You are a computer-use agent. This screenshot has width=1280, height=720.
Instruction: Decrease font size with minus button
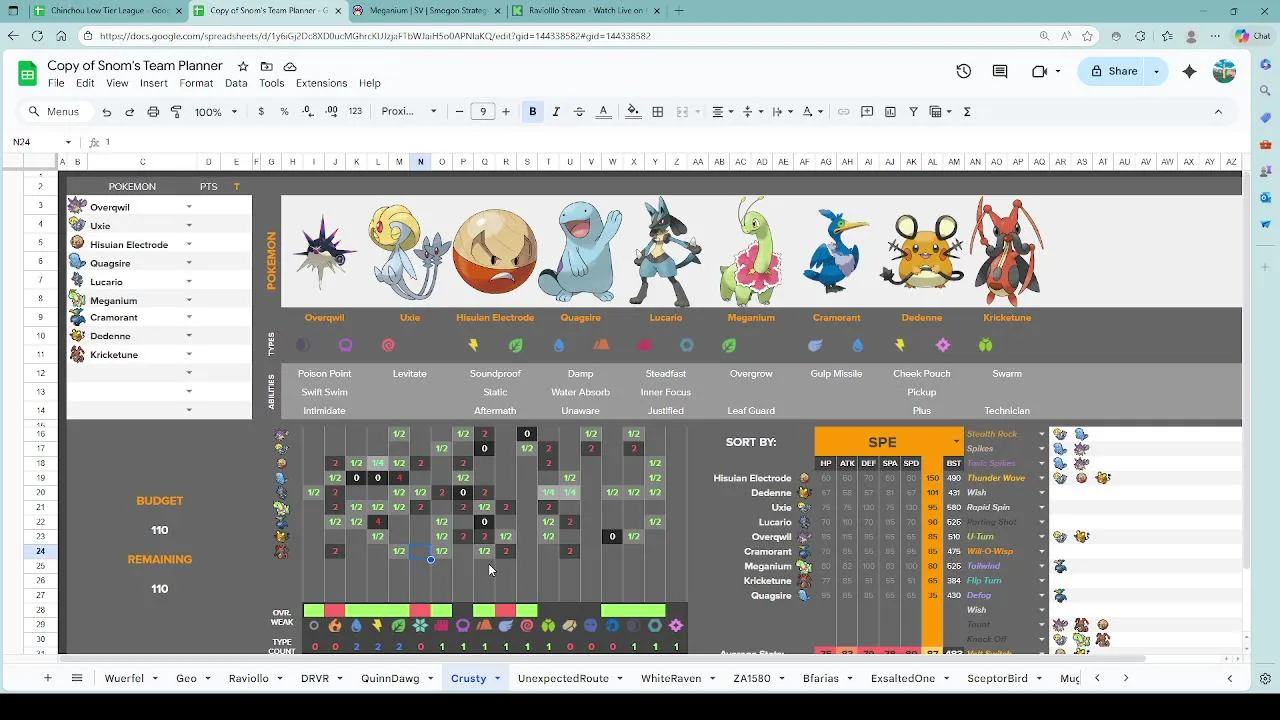click(459, 112)
